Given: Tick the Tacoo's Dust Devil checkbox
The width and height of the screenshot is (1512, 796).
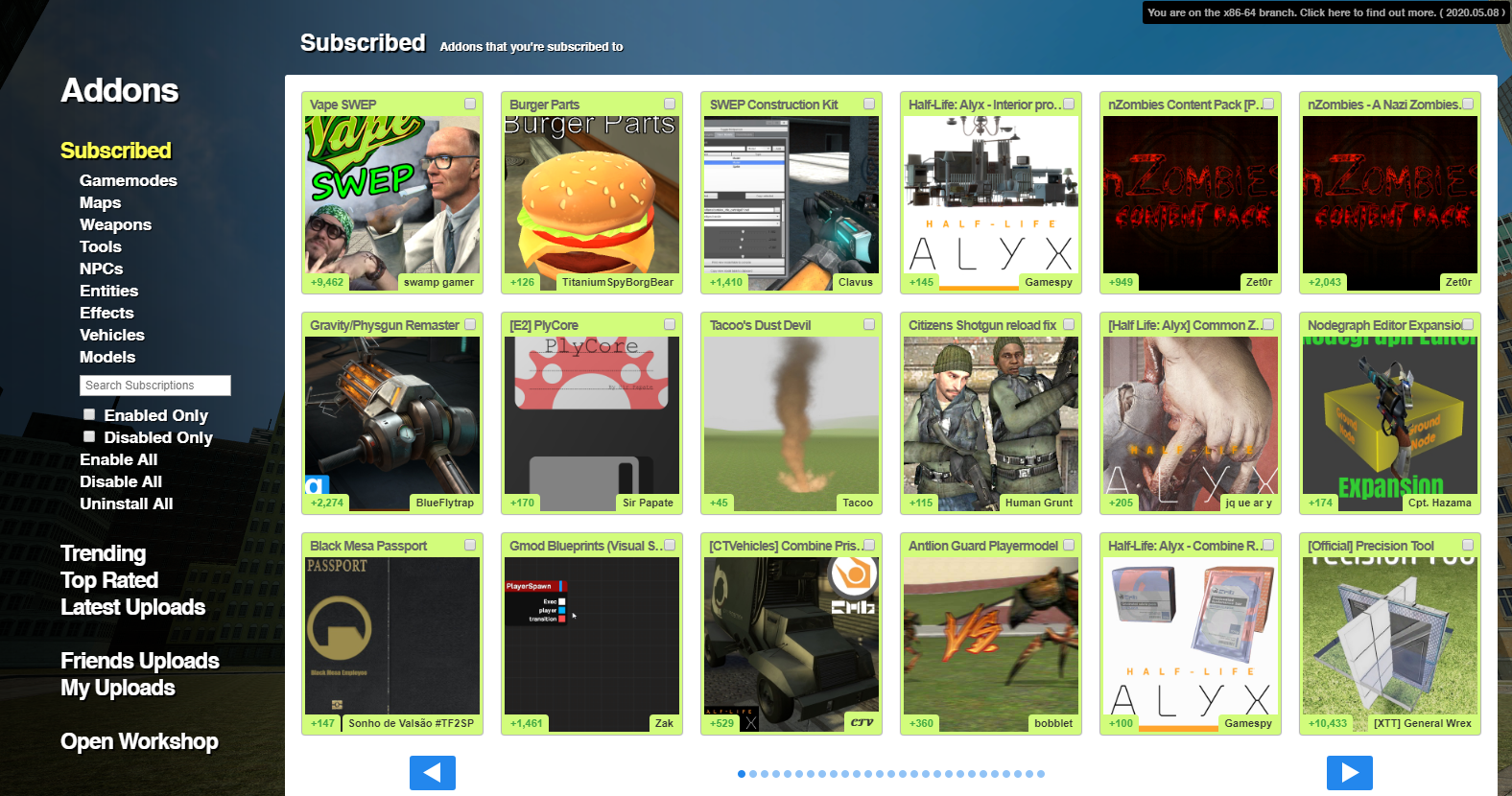Looking at the screenshot, I should coord(869,324).
